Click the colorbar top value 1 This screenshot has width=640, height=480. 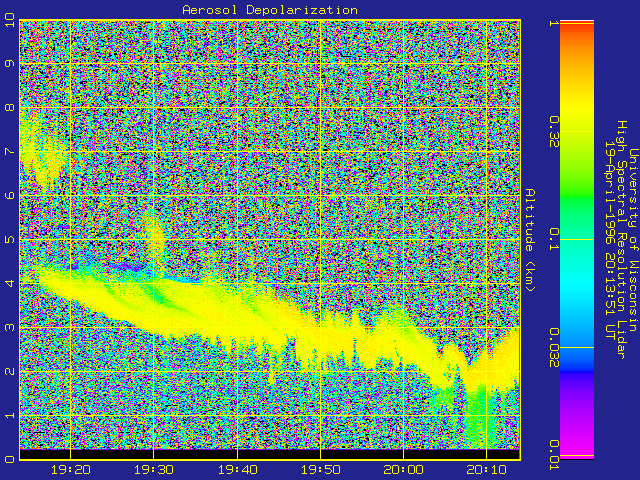554,23
